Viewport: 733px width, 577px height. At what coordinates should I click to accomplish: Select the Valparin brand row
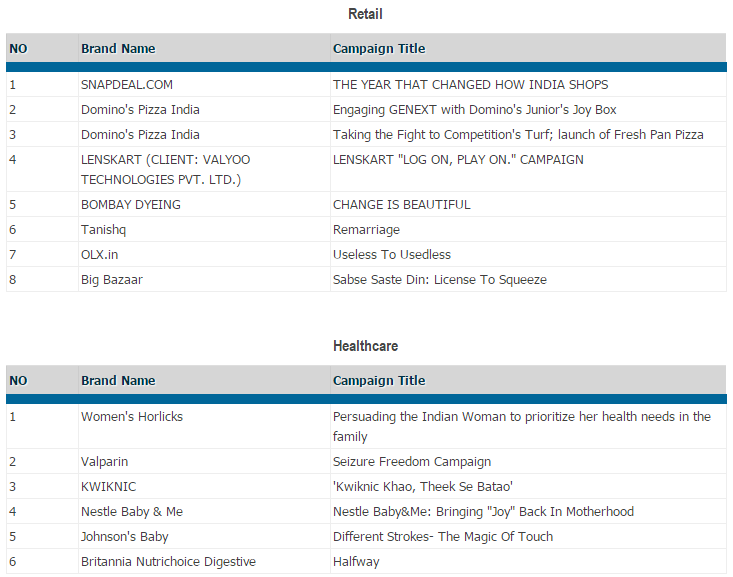coord(105,462)
